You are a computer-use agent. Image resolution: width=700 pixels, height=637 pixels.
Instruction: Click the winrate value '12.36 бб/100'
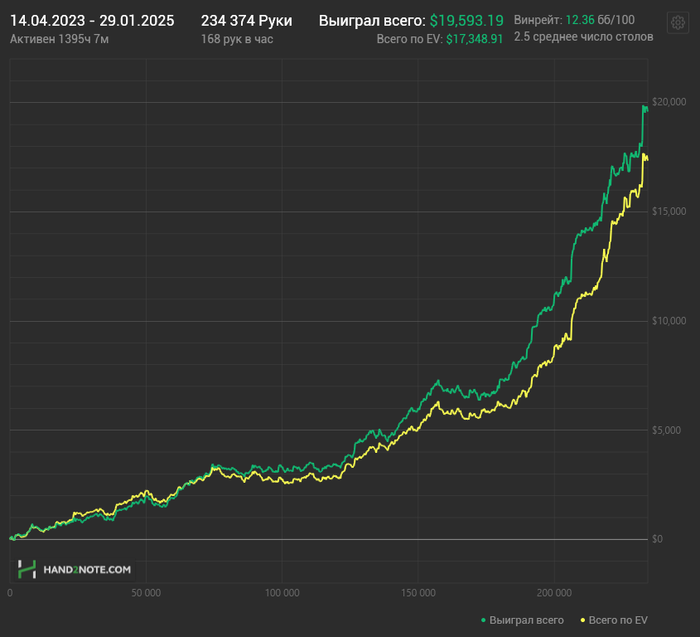pyautogui.click(x=600, y=20)
